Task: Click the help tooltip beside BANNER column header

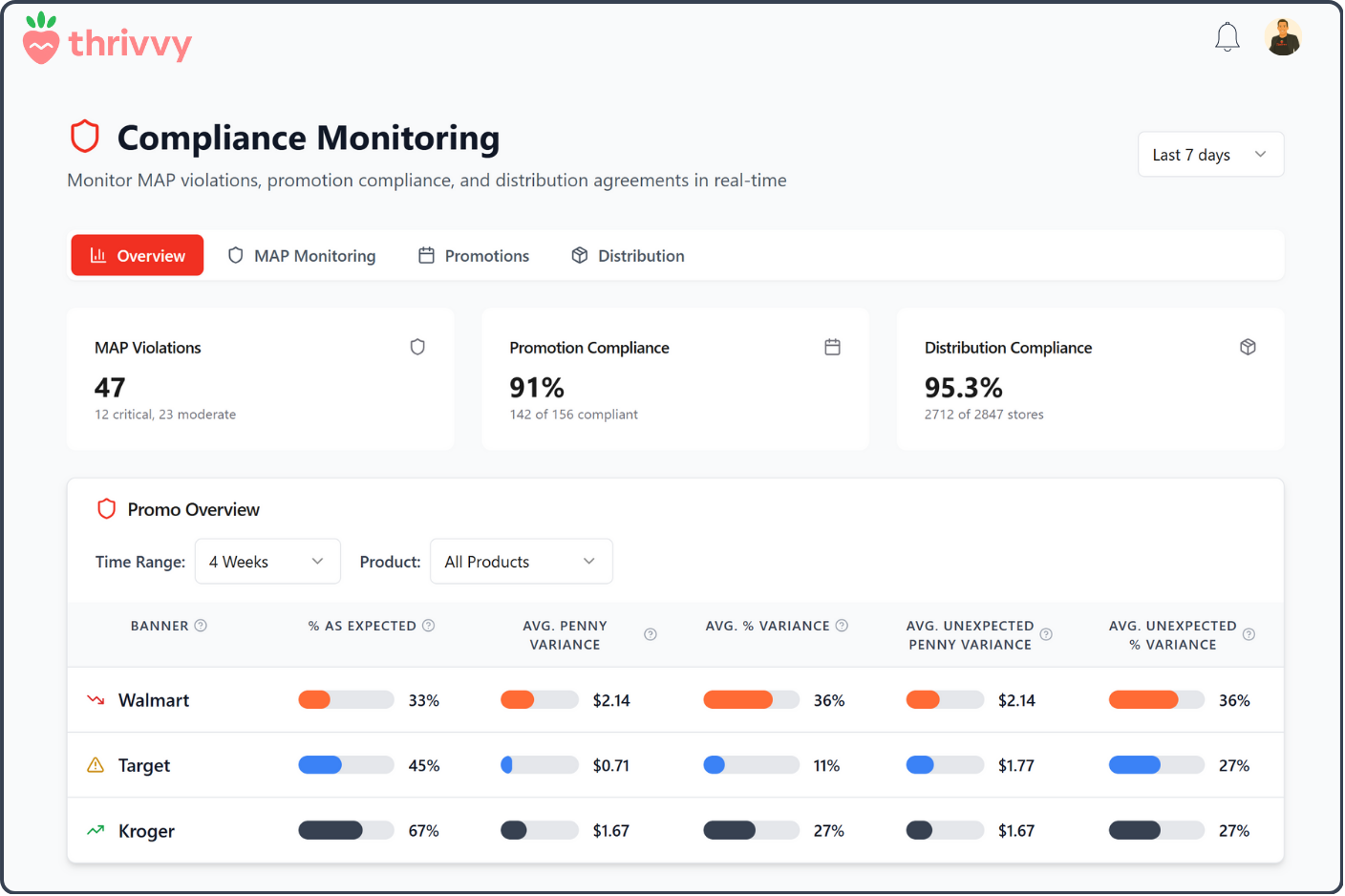Action: tap(201, 625)
